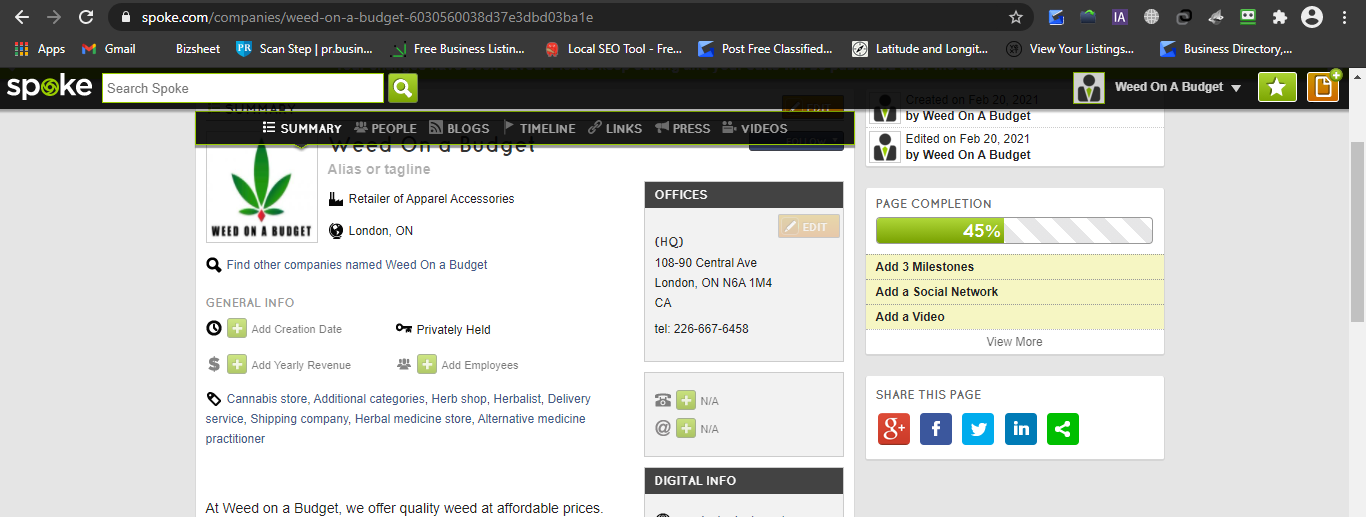The image size is (1366, 517).
Task: Click the Spoke logo
Action: coord(49,87)
